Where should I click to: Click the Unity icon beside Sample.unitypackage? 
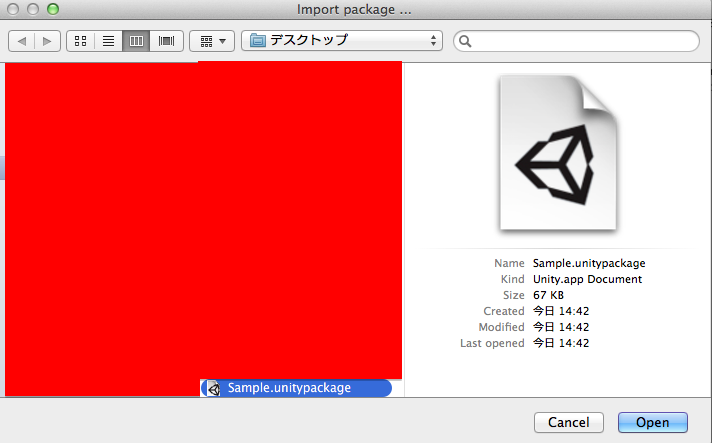(214, 389)
